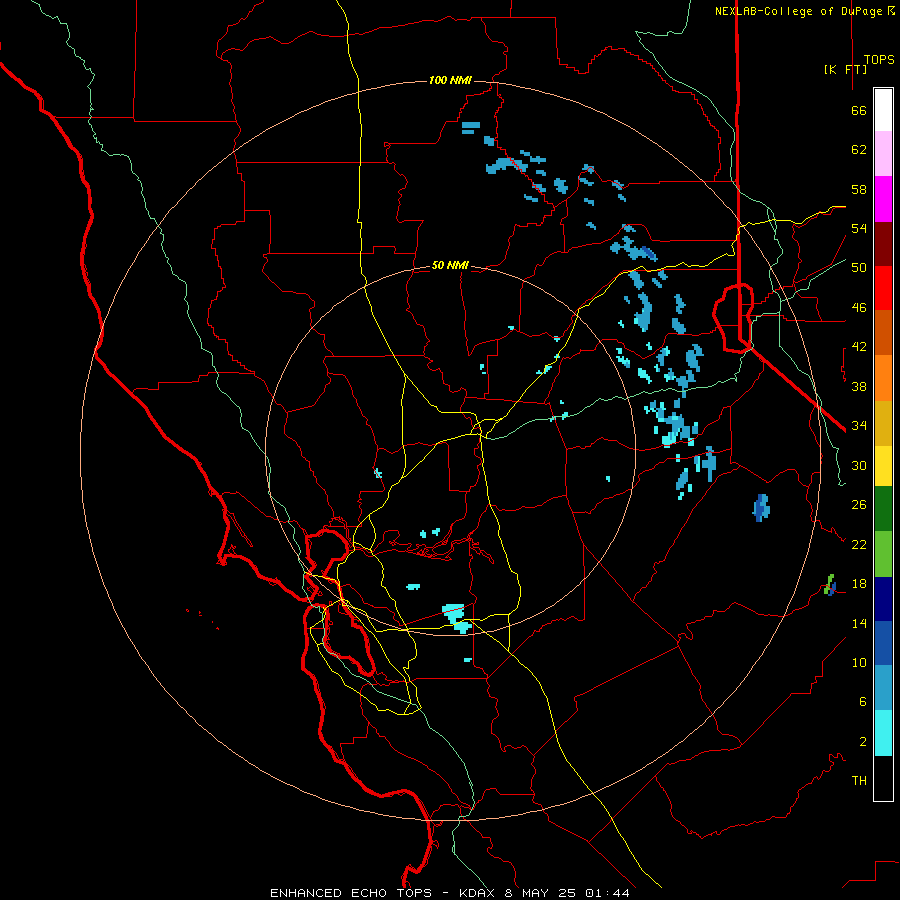Click the '10' legend value
The image size is (900, 900).
pyautogui.click(x=859, y=662)
